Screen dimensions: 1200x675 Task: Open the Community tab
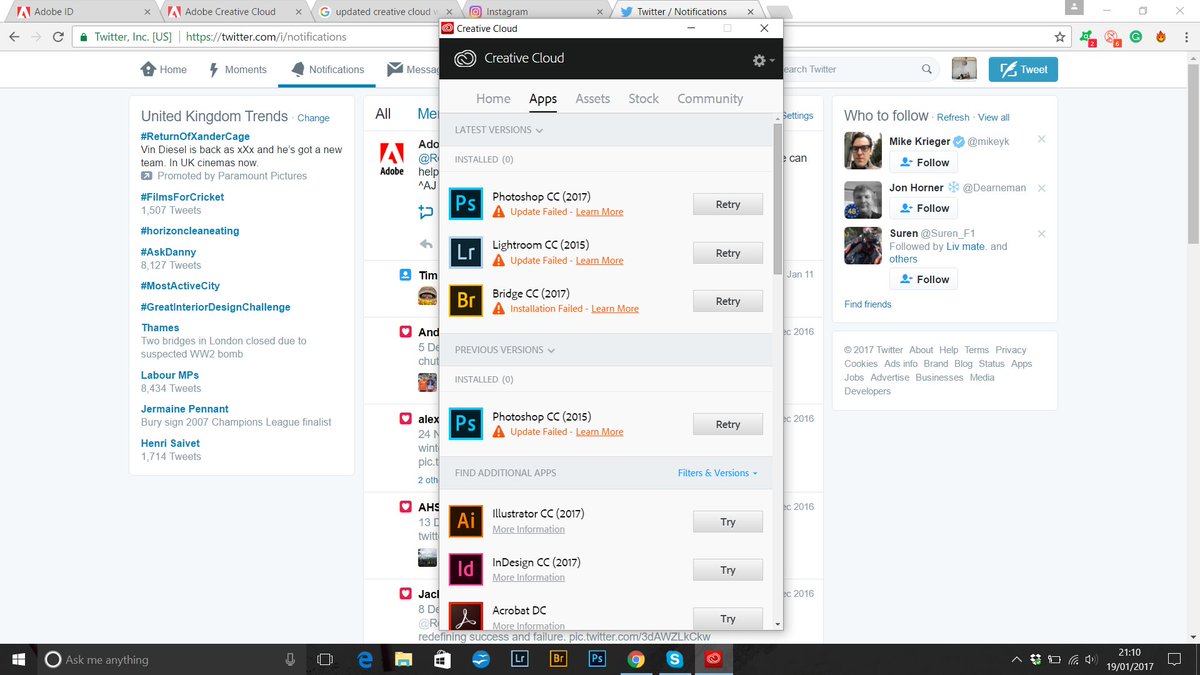point(710,98)
